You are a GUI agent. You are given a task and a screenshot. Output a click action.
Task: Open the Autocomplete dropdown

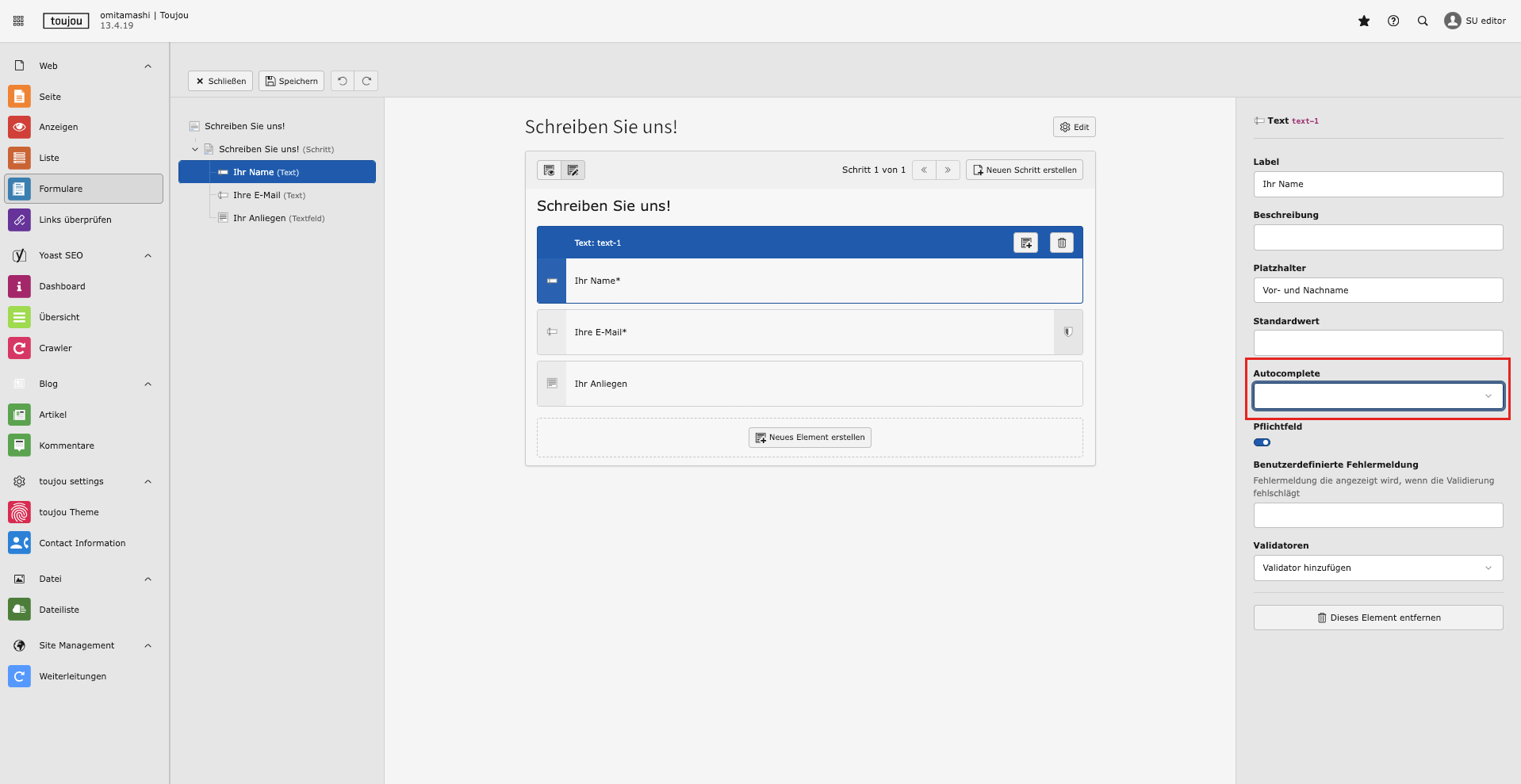[x=1377, y=396]
